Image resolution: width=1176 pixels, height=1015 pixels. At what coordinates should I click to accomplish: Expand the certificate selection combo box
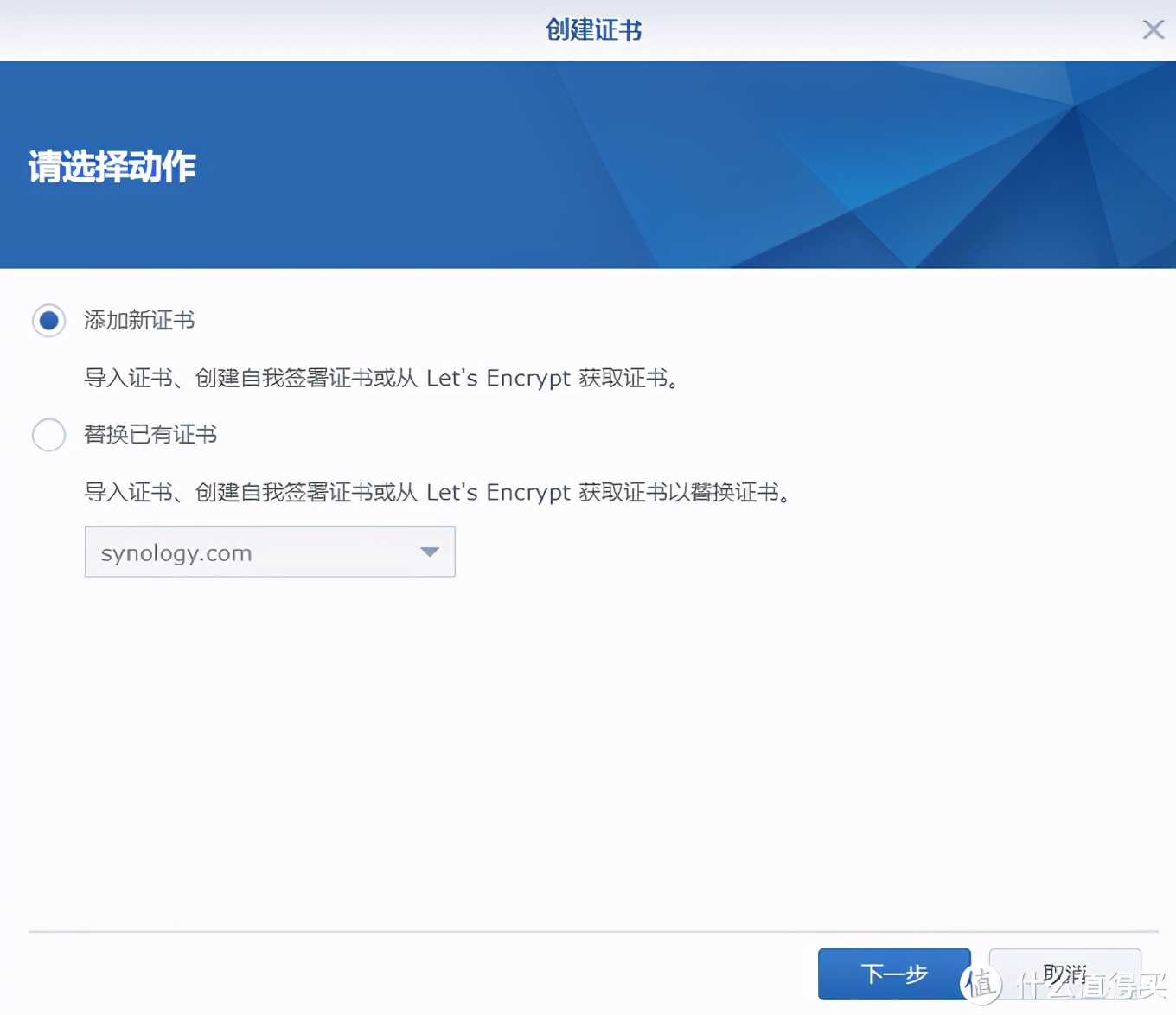click(270, 552)
